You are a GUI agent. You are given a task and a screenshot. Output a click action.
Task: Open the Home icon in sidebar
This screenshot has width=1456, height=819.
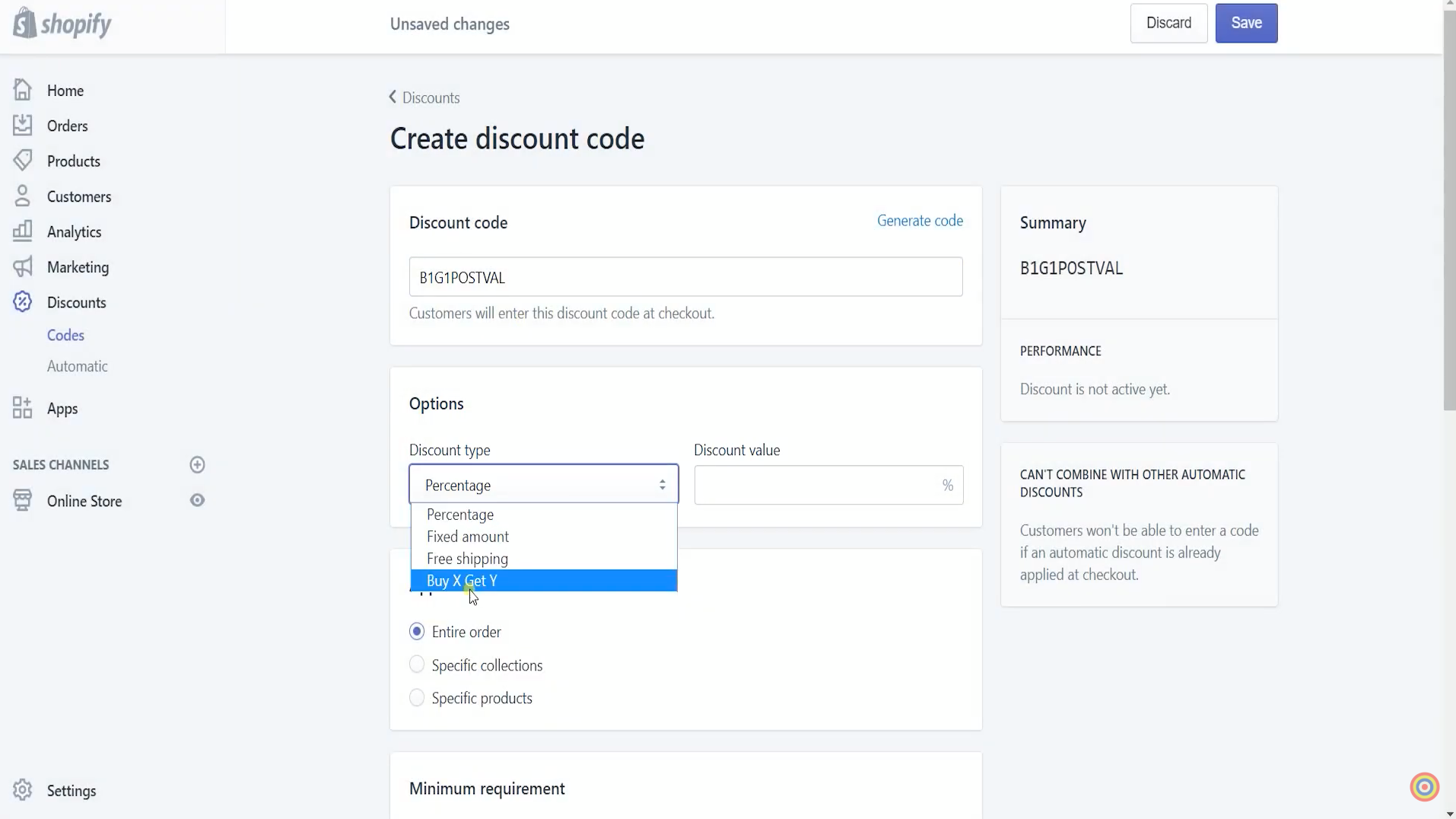tap(22, 90)
